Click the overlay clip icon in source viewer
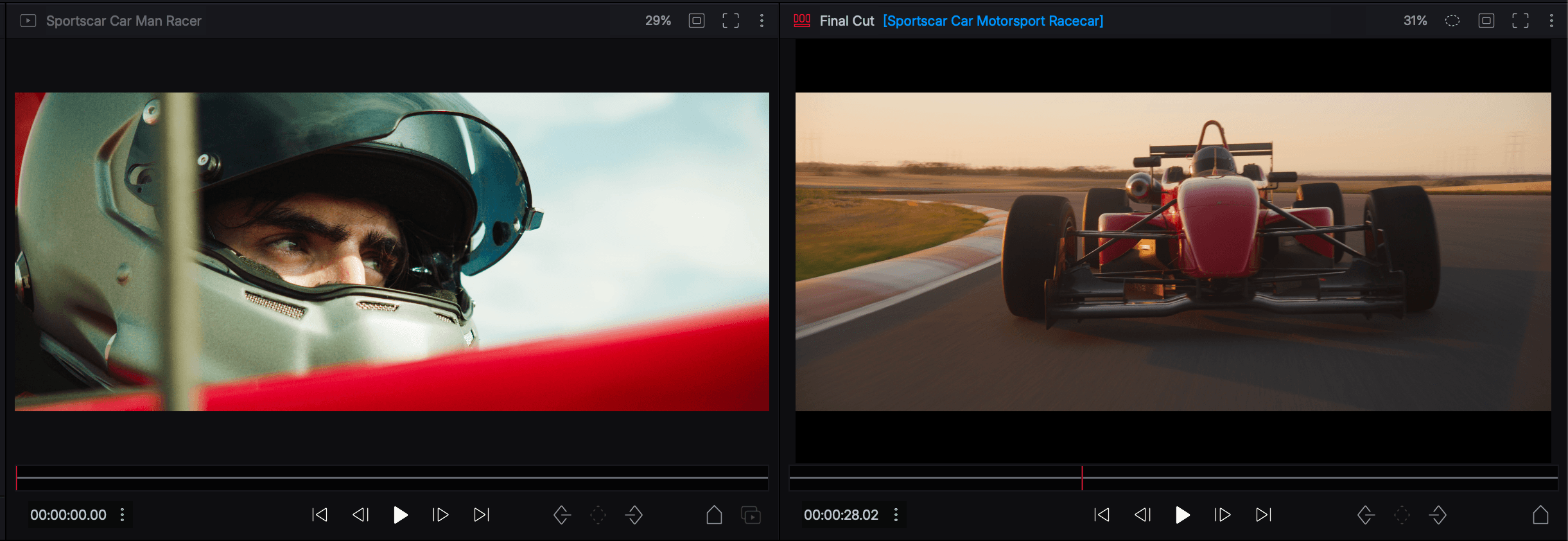Image resolution: width=1568 pixels, height=541 pixels. (x=751, y=515)
